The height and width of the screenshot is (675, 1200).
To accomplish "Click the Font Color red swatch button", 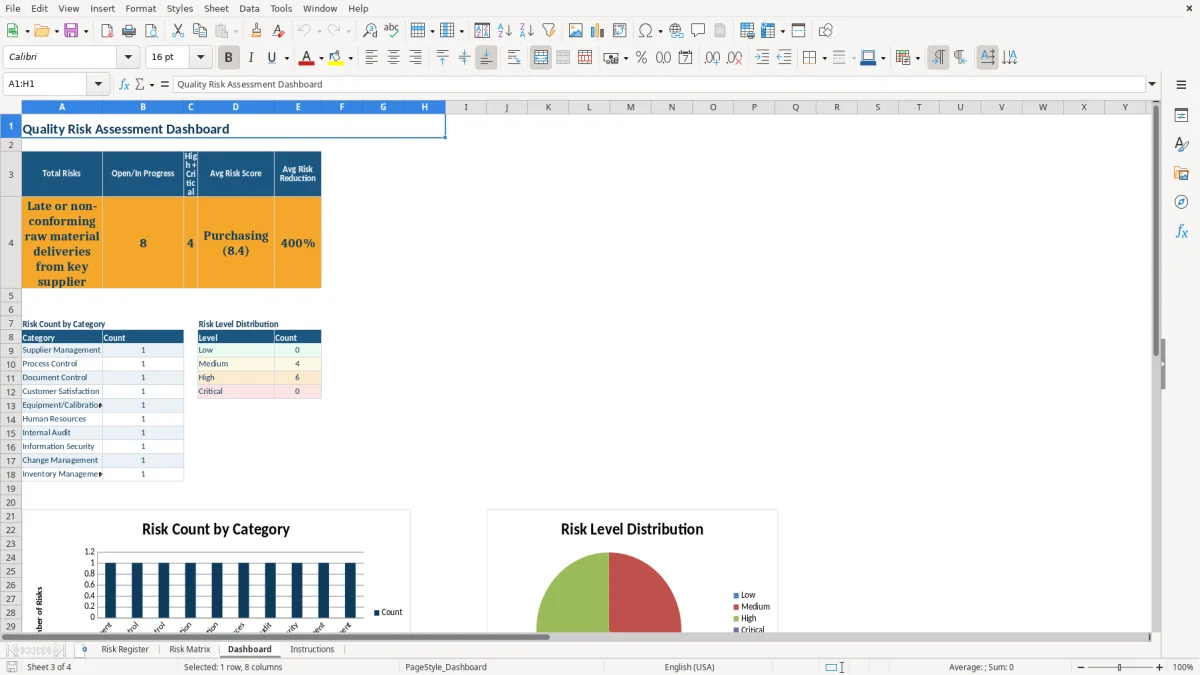I will click(x=307, y=58).
